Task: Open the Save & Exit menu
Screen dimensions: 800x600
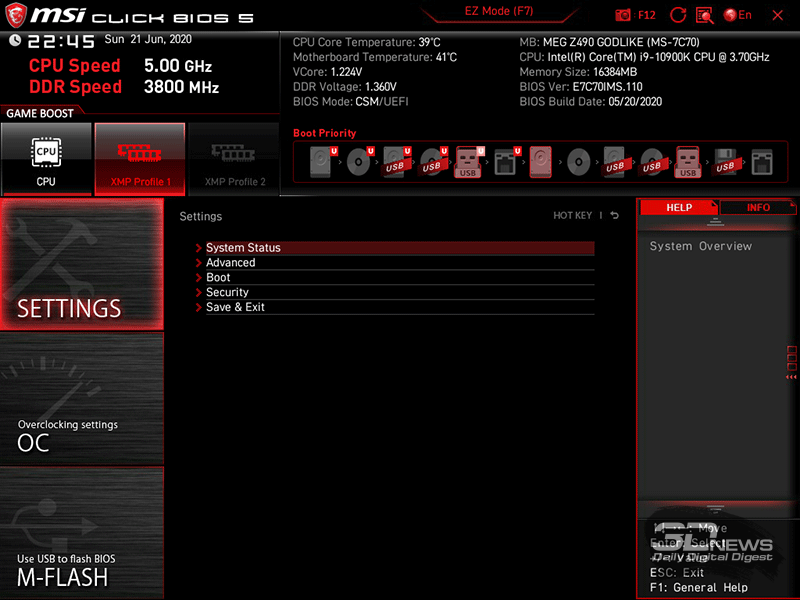Action: (400, 307)
